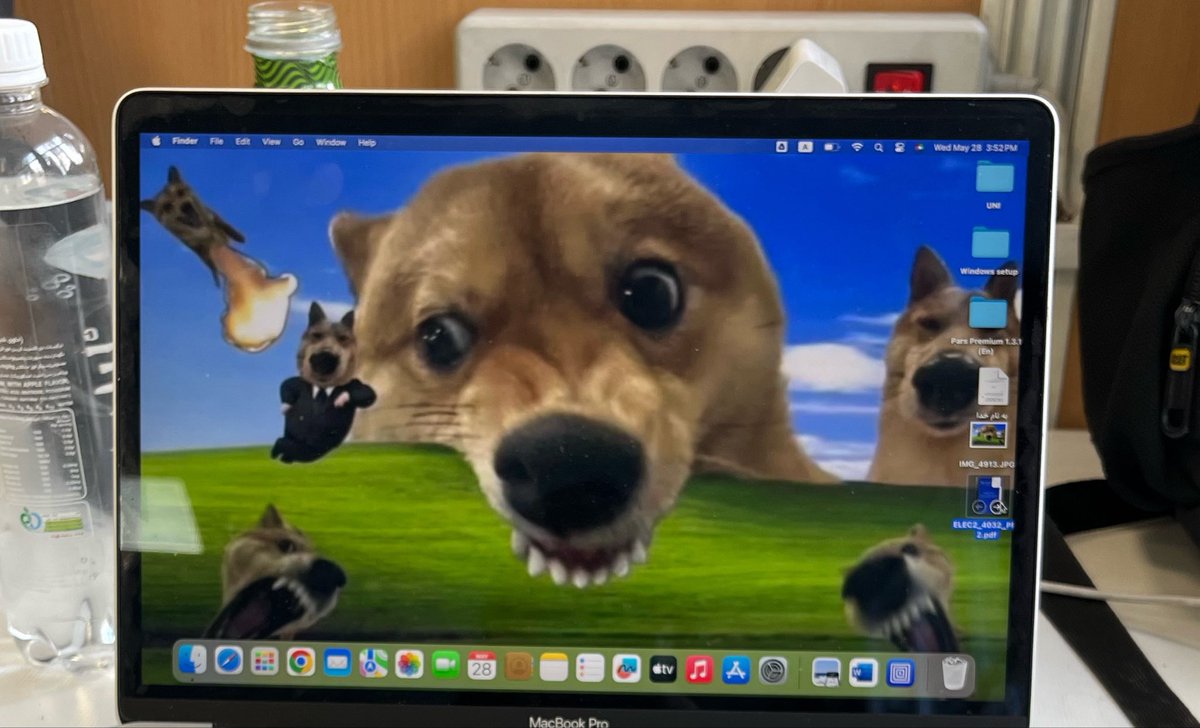
Task: Open the blue square app beside Word
Action: (x=901, y=673)
